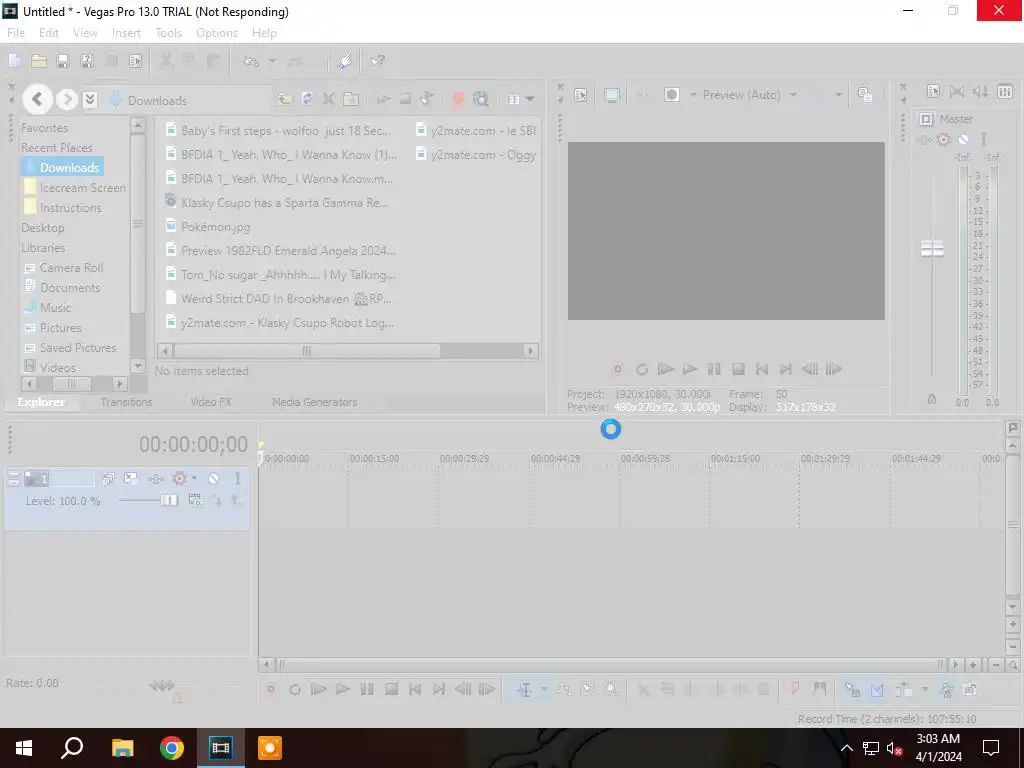Toggle Auto Ripple in timeline toolbar
1024x768 pixels.
pyautogui.click(x=904, y=690)
